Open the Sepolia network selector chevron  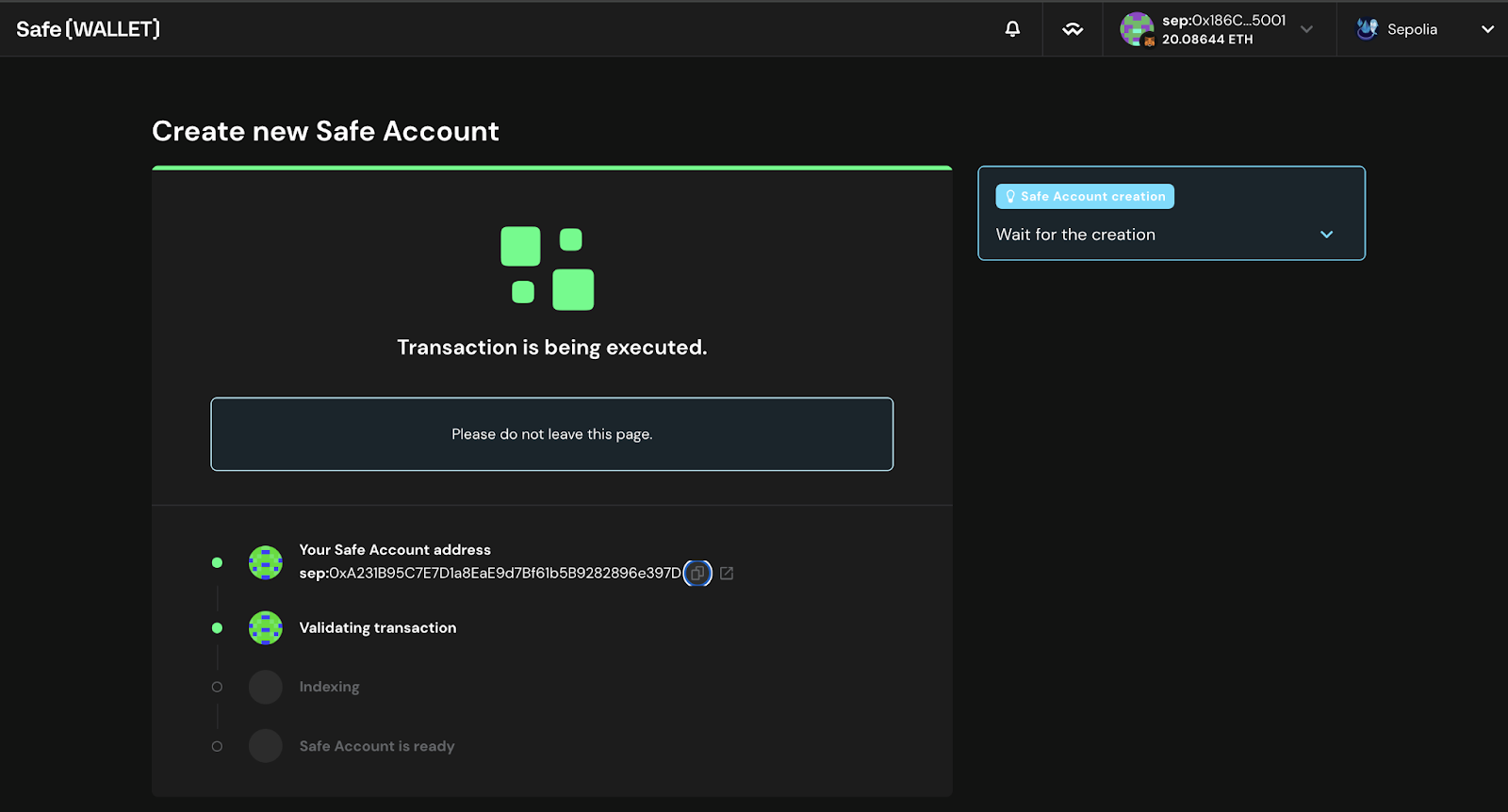(1487, 29)
